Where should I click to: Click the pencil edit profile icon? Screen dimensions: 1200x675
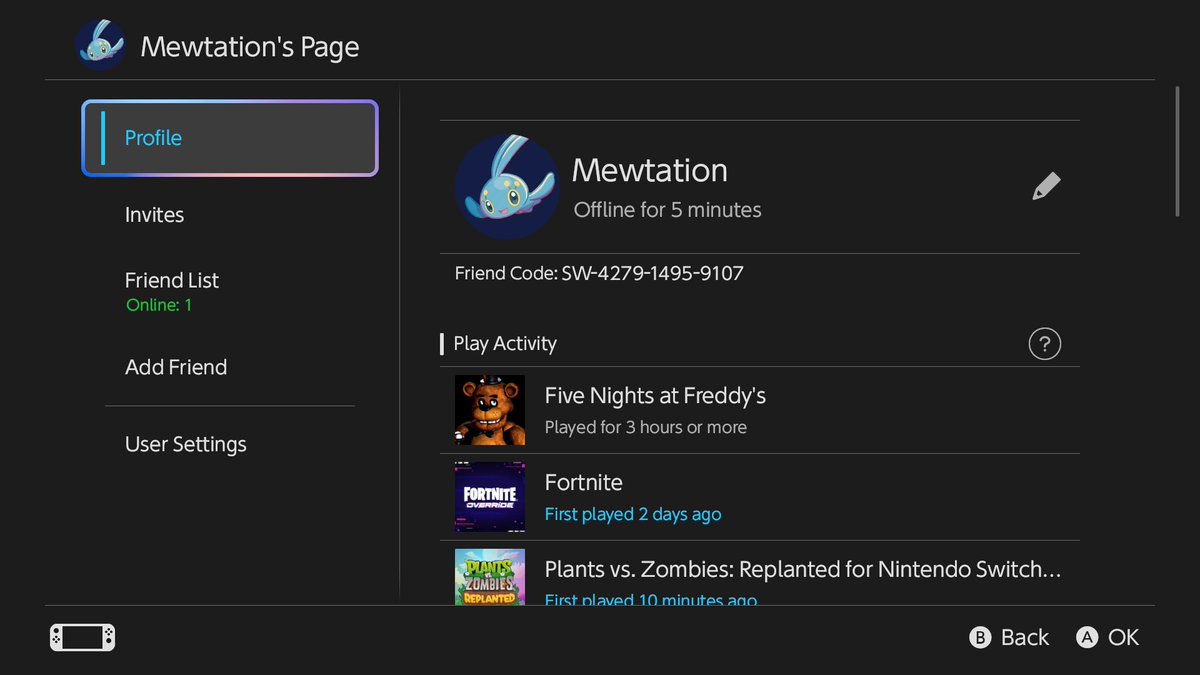(x=1046, y=186)
